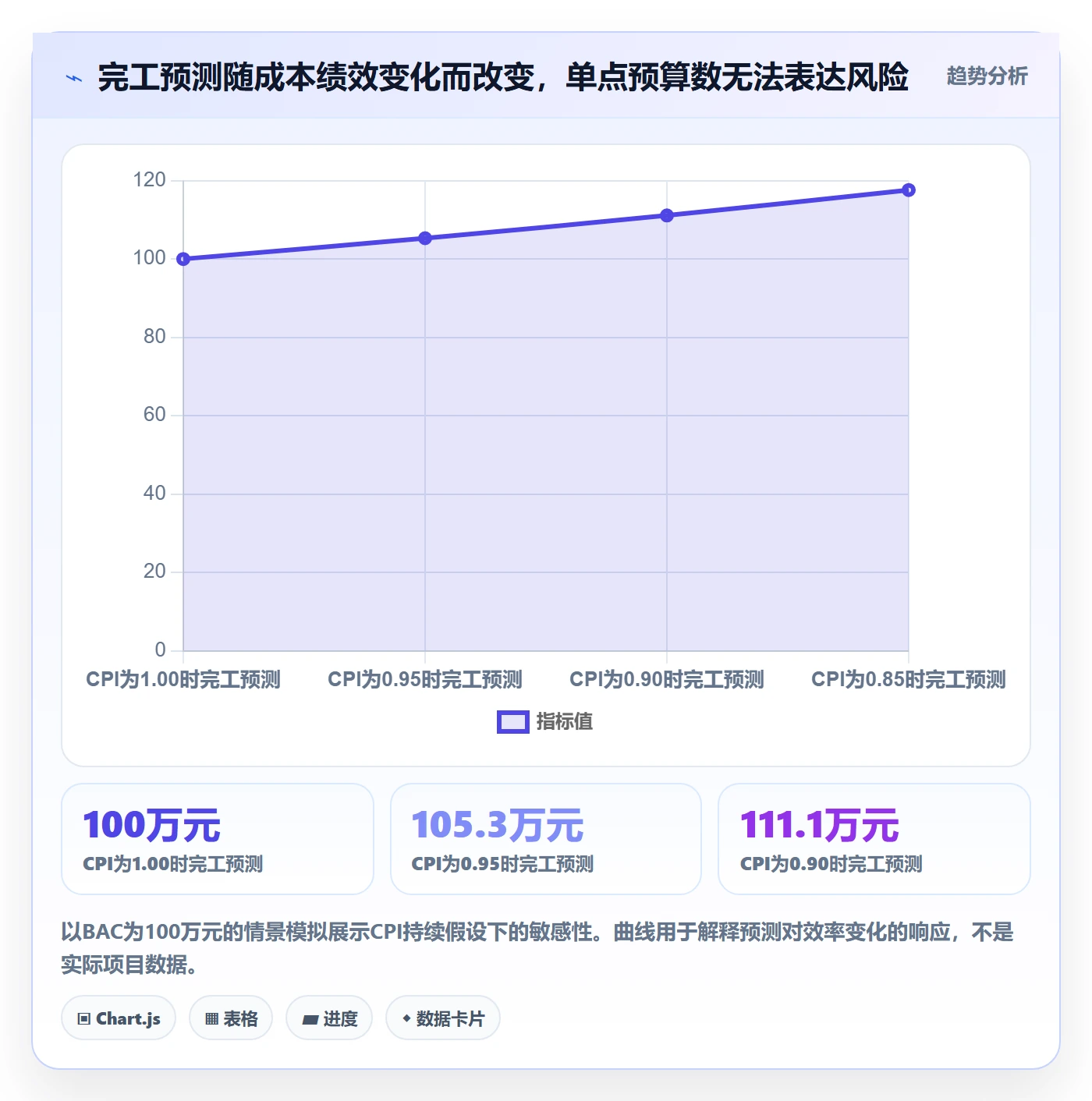Select the data point for CPI为1.00时完工预测
1092x1101 pixels.
pos(183,259)
